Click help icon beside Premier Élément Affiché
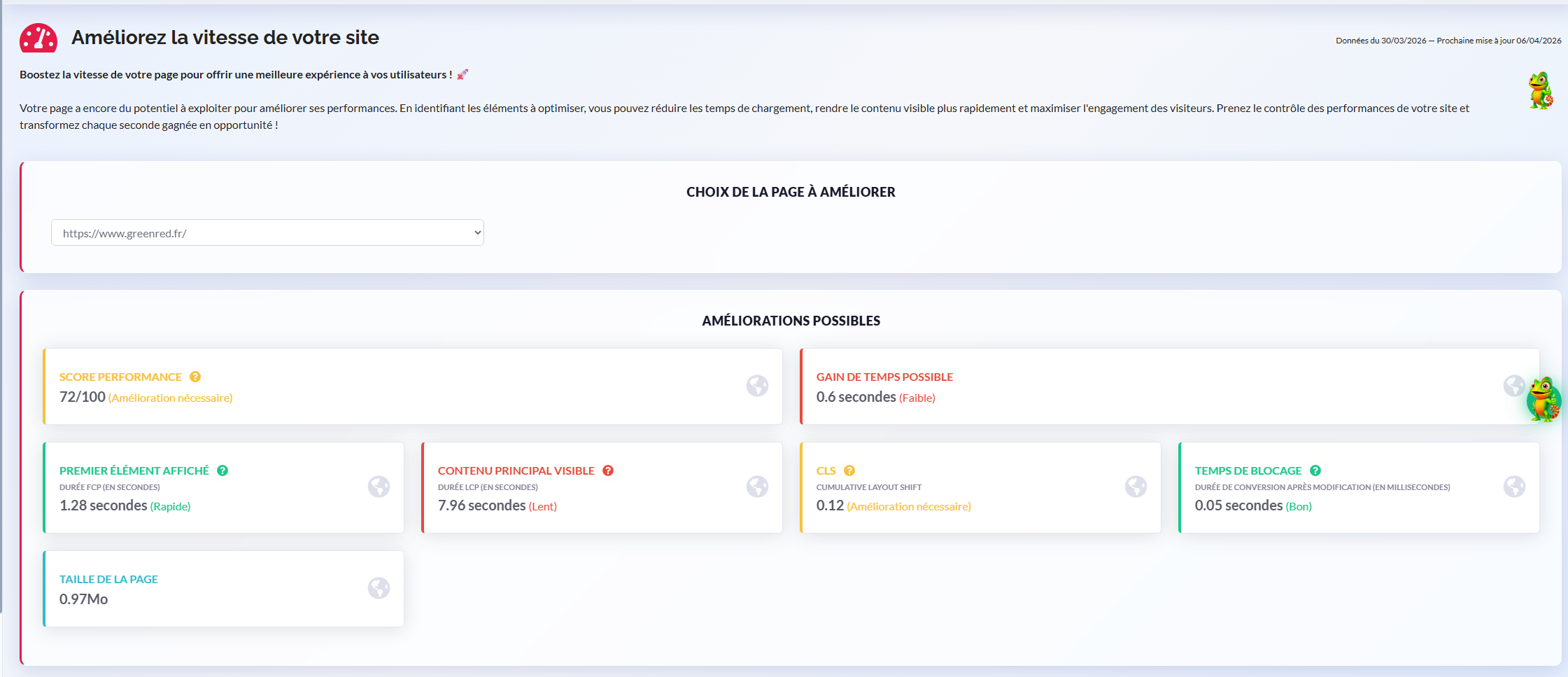The width and height of the screenshot is (1568, 677). coord(223,470)
